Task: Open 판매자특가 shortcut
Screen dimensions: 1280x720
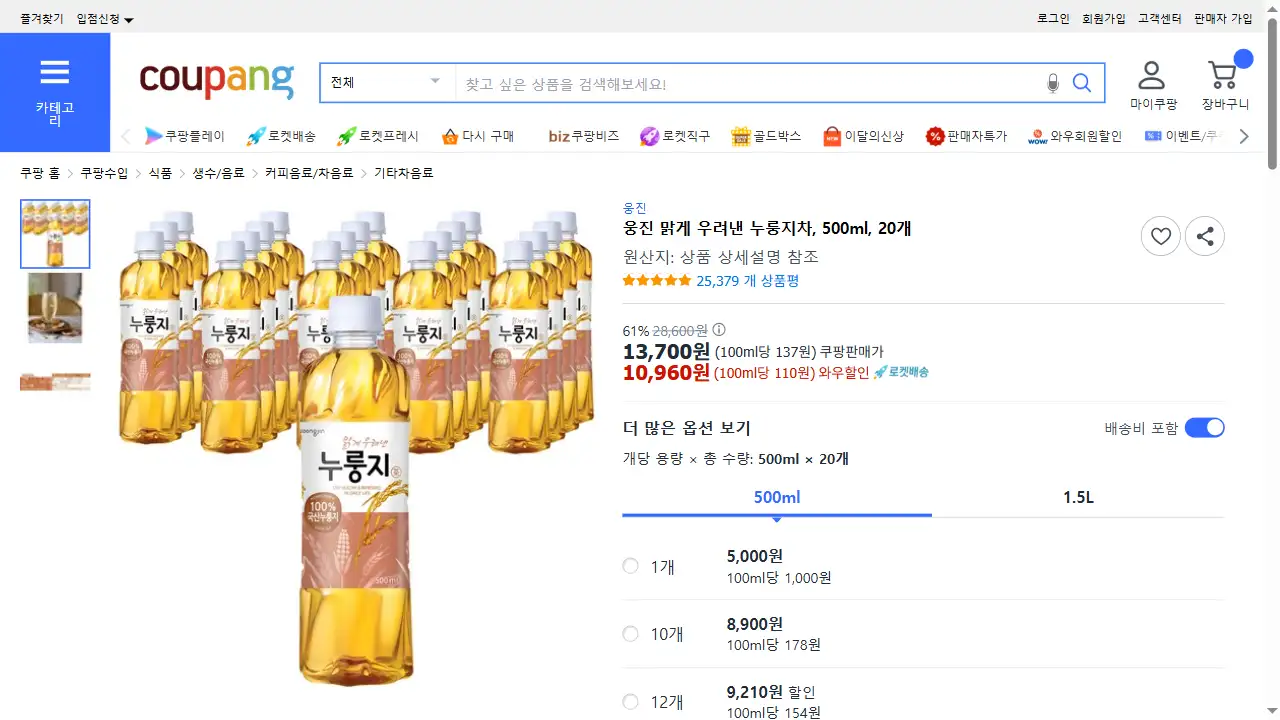Action: coord(966,136)
